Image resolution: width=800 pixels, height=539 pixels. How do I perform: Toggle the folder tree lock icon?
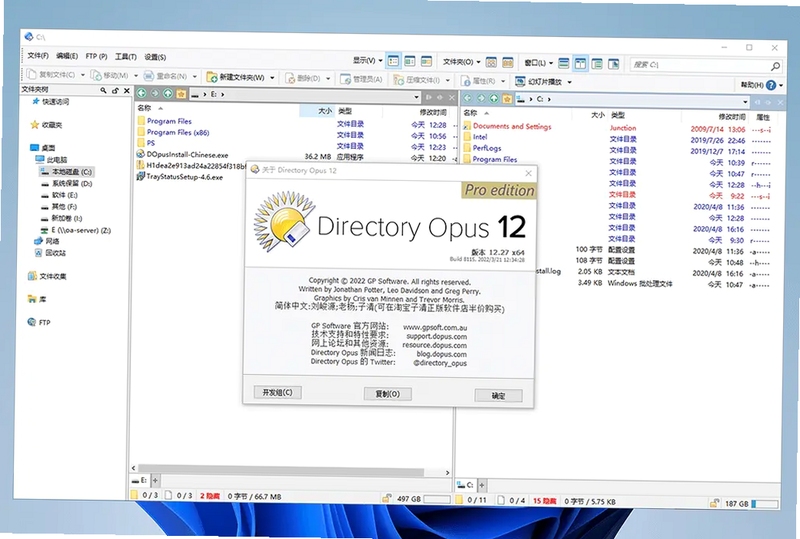click(x=115, y=90)
